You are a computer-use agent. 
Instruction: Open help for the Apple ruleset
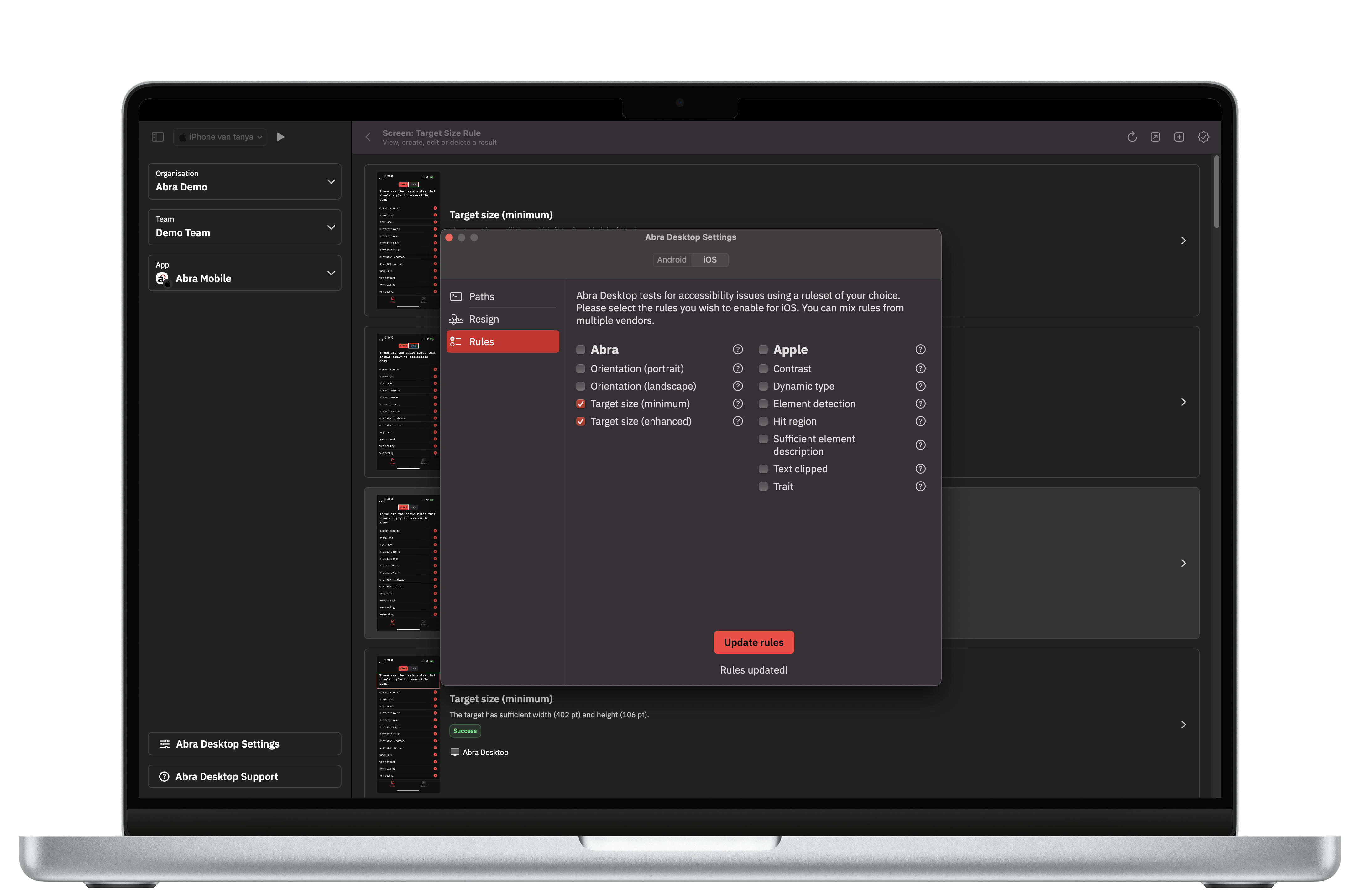coord(921,349)
